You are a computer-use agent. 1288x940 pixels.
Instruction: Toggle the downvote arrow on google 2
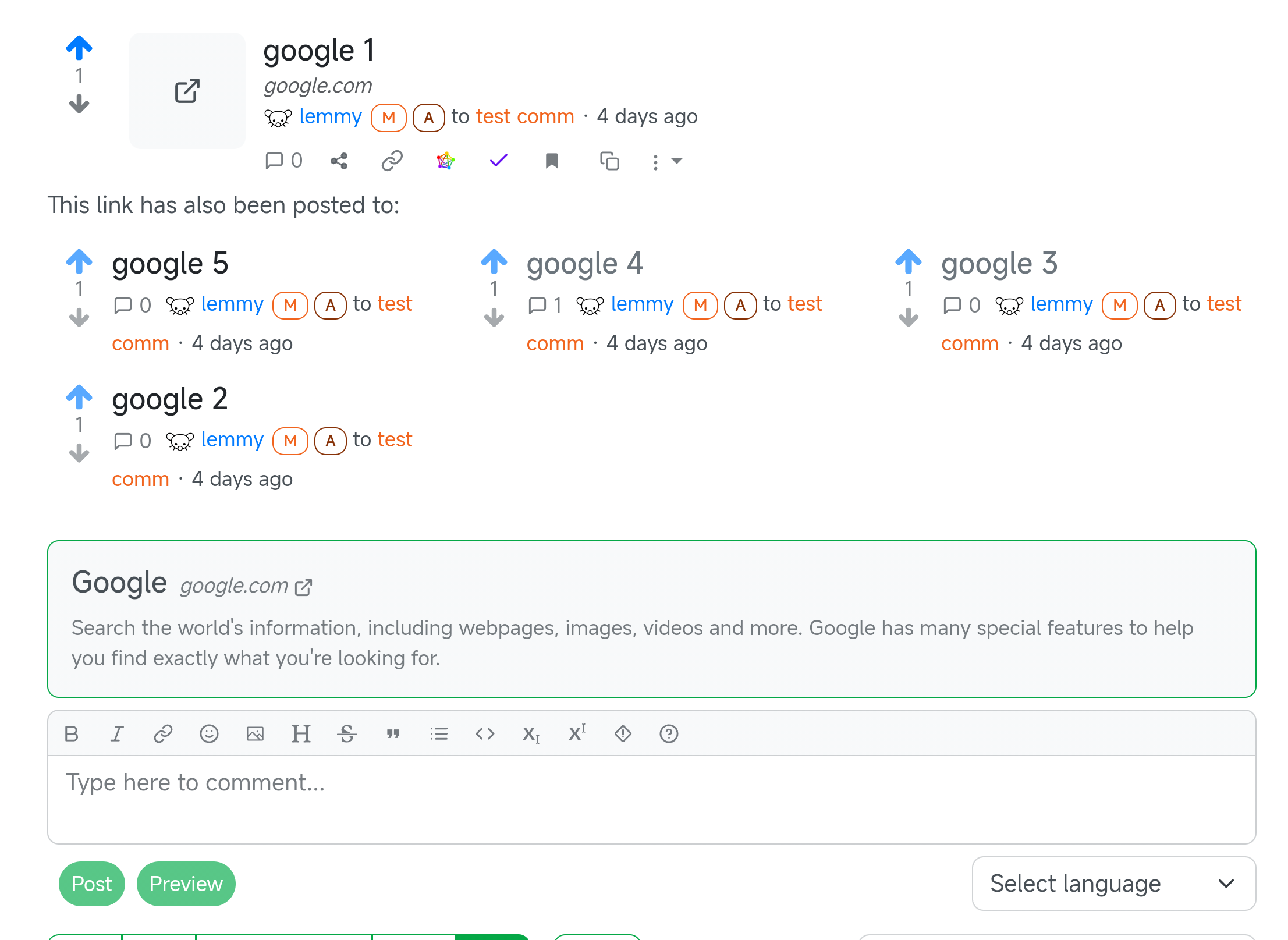[79, 453]
